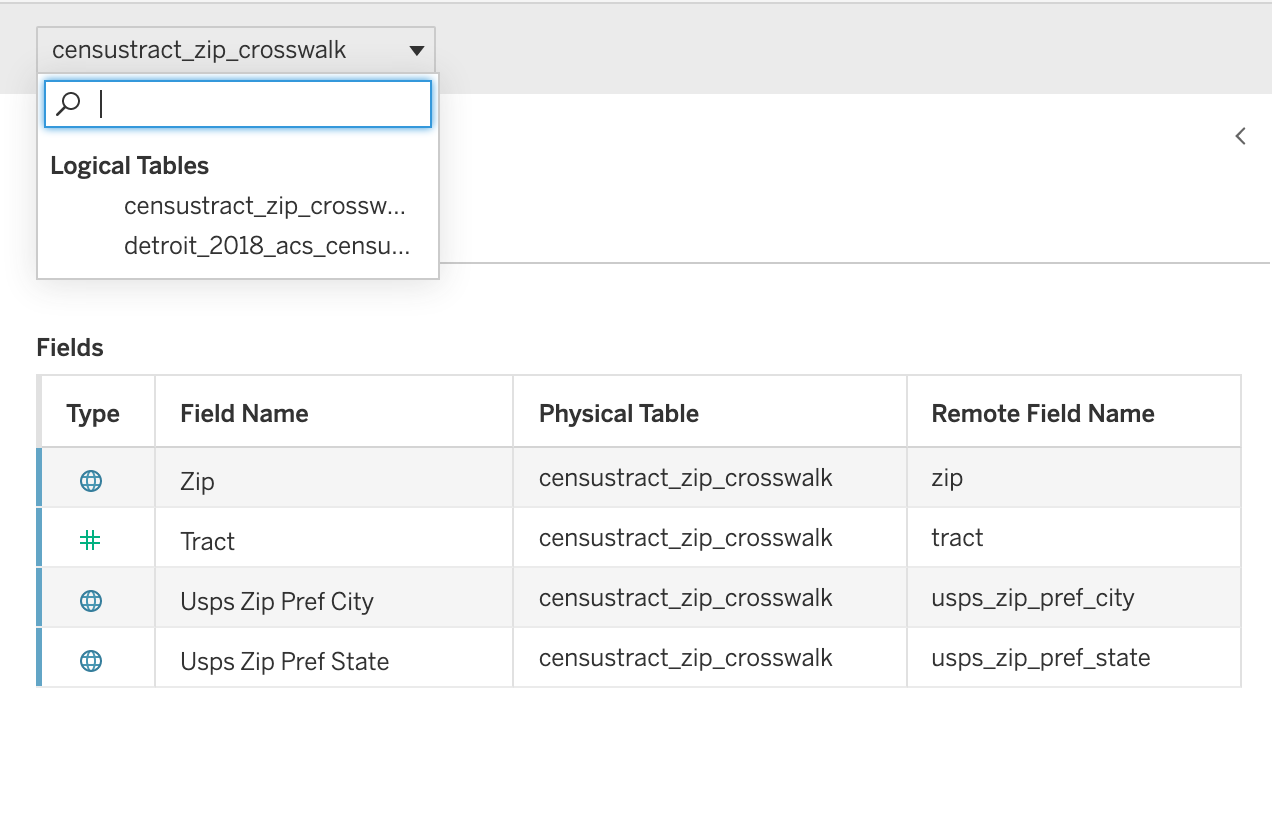Viewport: 1272px width, 816px height.
Task: Click the dropdown arrow of table selector
Action: point(417,51)
